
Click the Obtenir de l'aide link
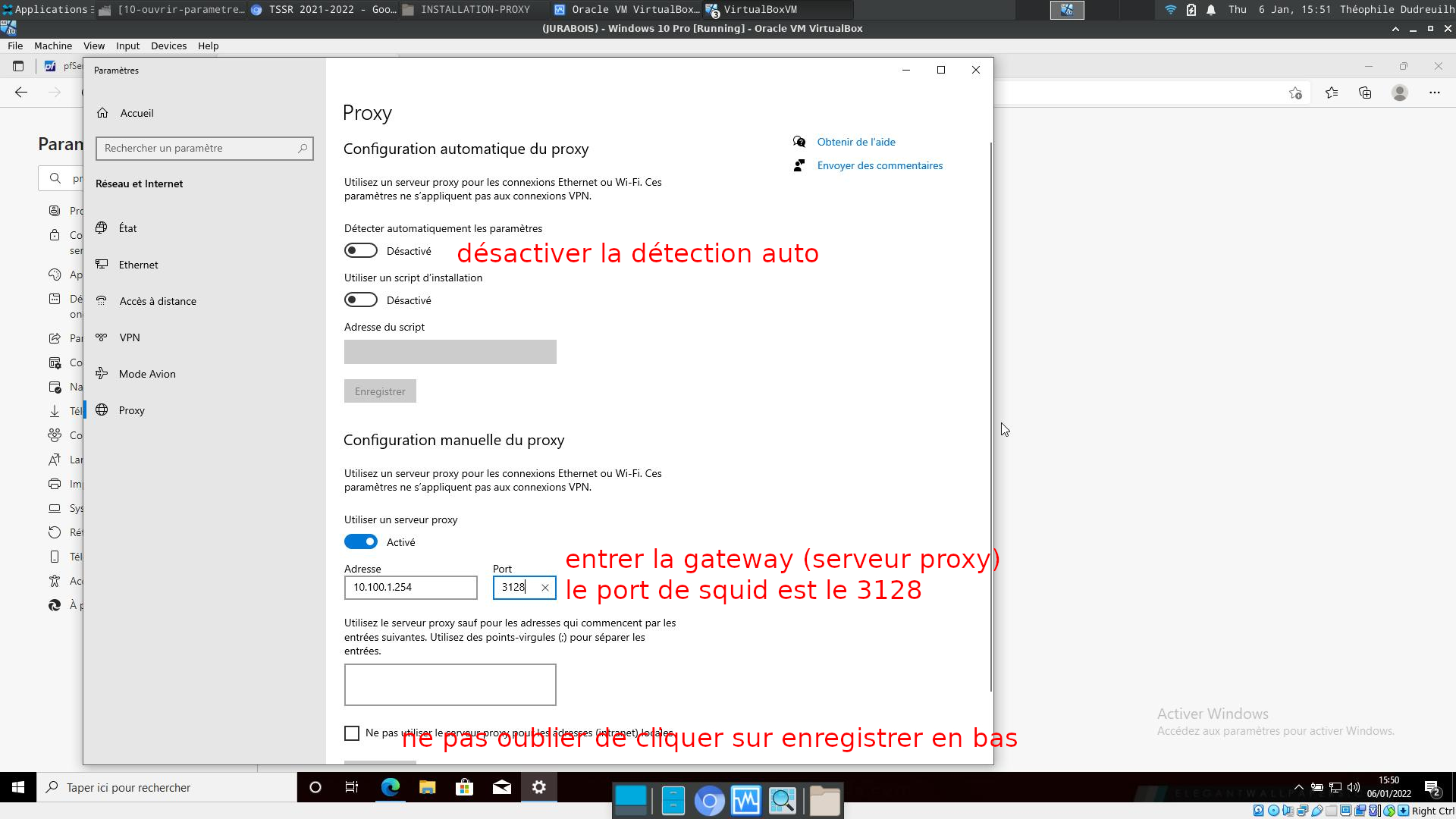(855, 142)
